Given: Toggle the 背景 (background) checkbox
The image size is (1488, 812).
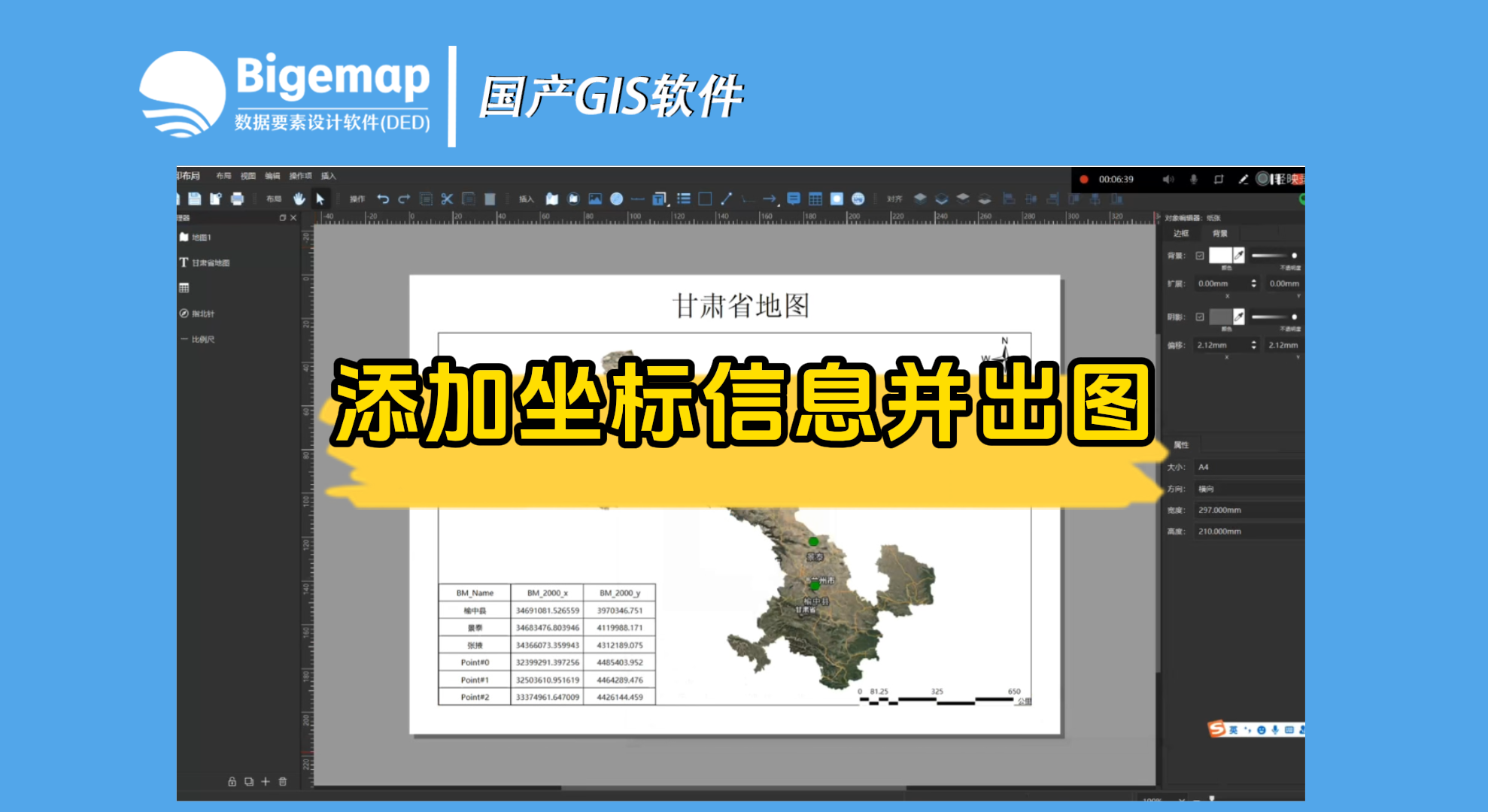Looking at the screenshot, I should click(x=1200, y=256).
